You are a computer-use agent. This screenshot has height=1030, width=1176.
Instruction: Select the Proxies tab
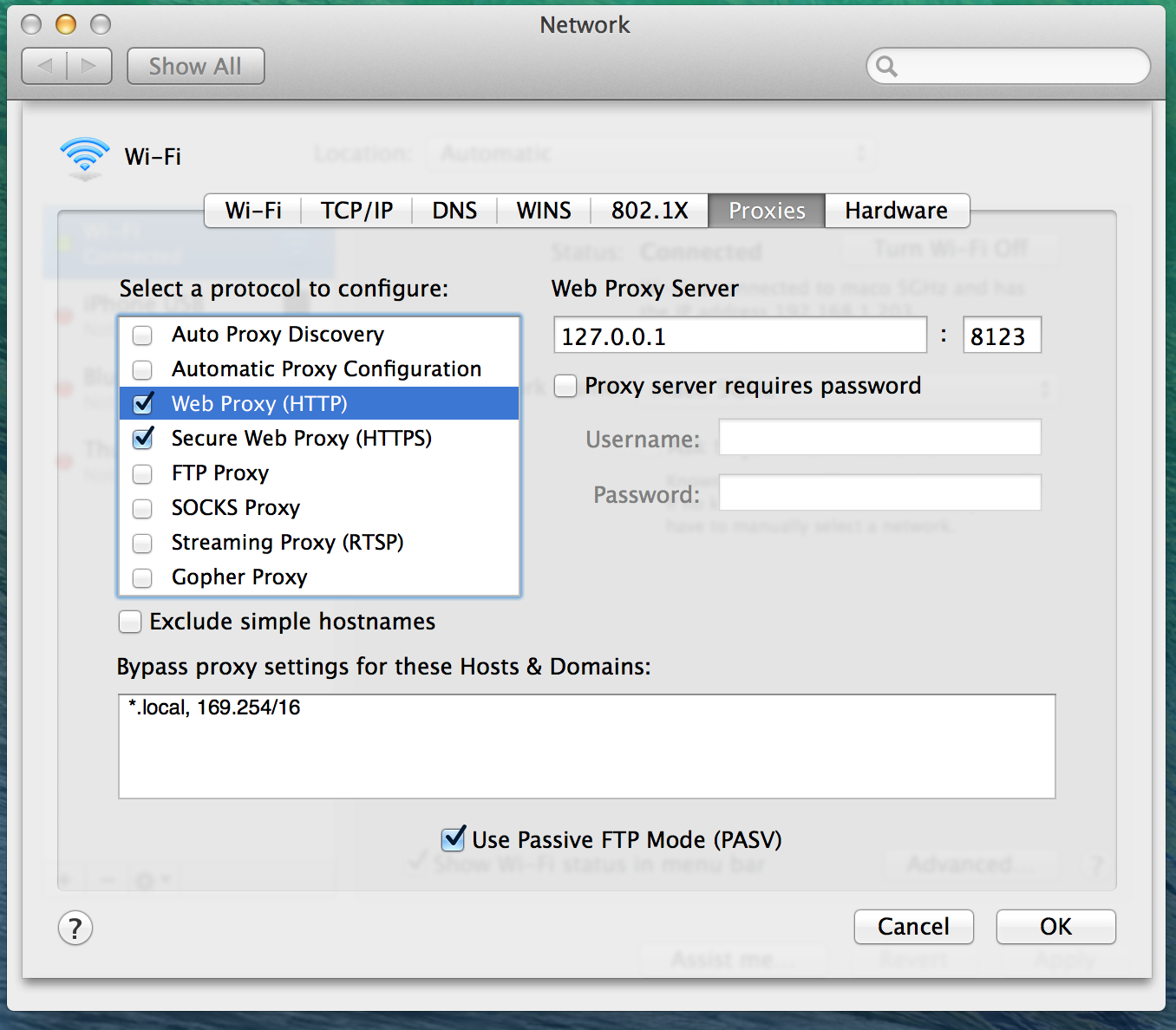pyautogui.click(x=767, y=211)
